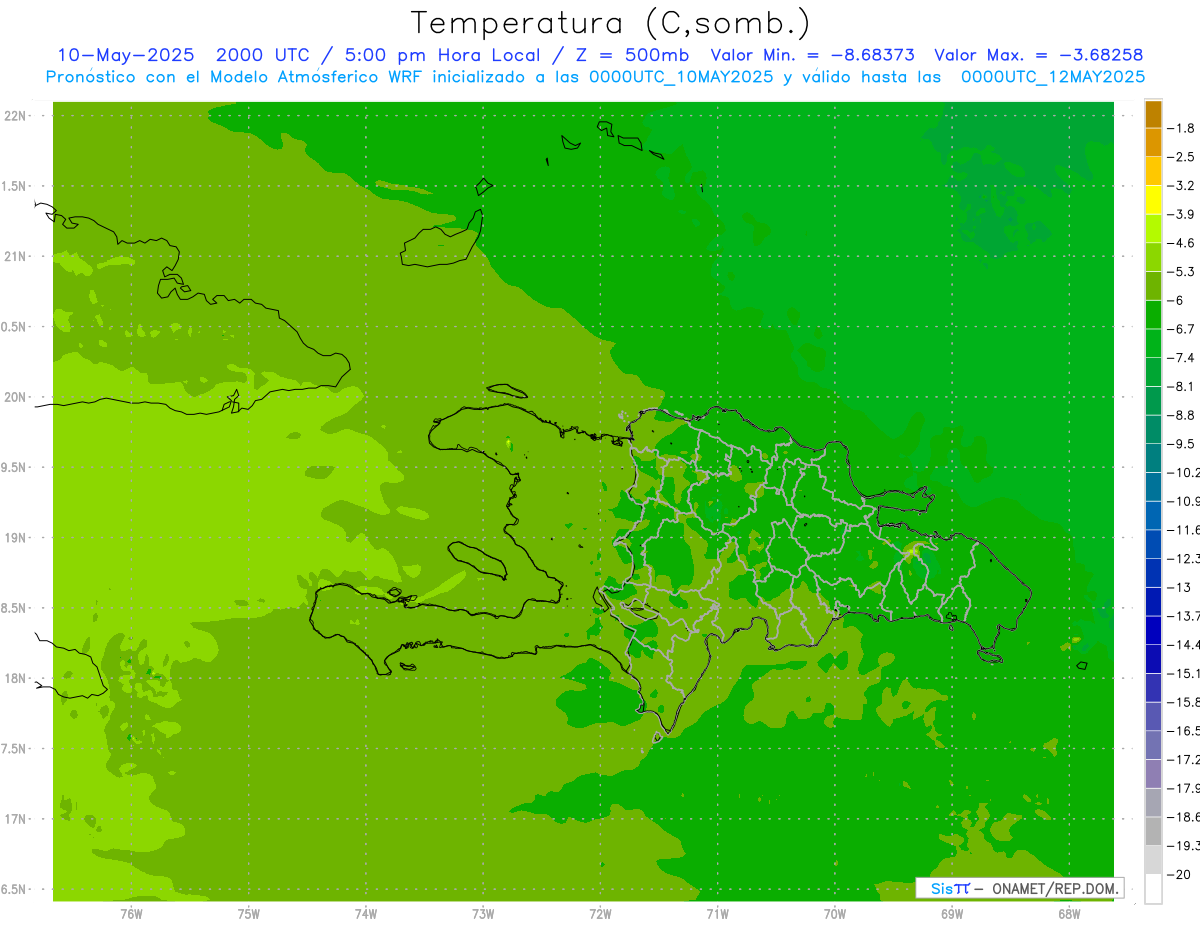Viewport: 1200px width, 927px height.
Task: Click the '19N' latitude axis label
Action: tap(15, 538)
